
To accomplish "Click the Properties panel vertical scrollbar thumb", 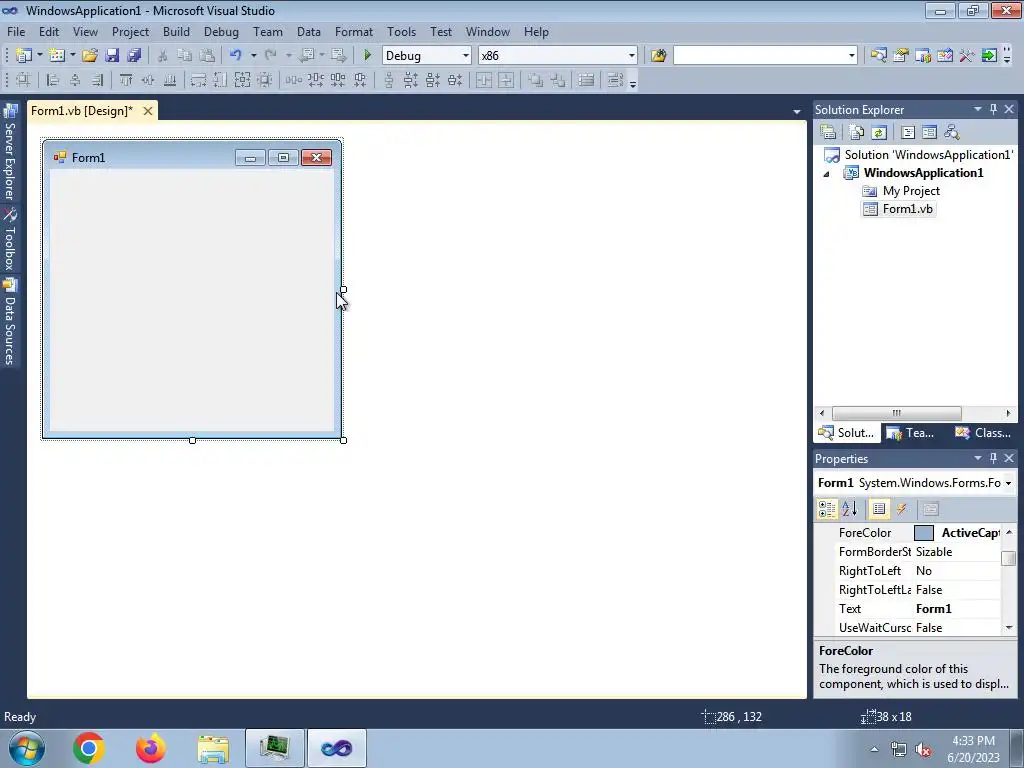I will click(x=1009, y=558).
